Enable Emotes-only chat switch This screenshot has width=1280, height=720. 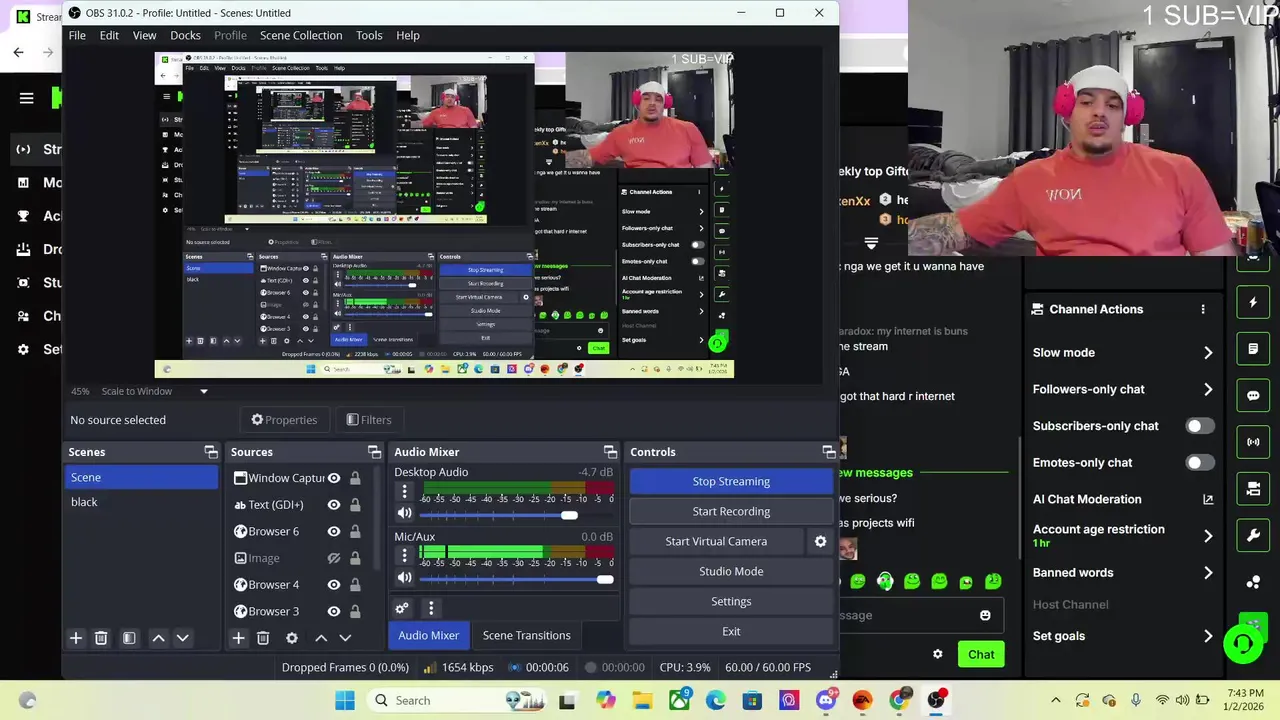(x=1199, y=462)
